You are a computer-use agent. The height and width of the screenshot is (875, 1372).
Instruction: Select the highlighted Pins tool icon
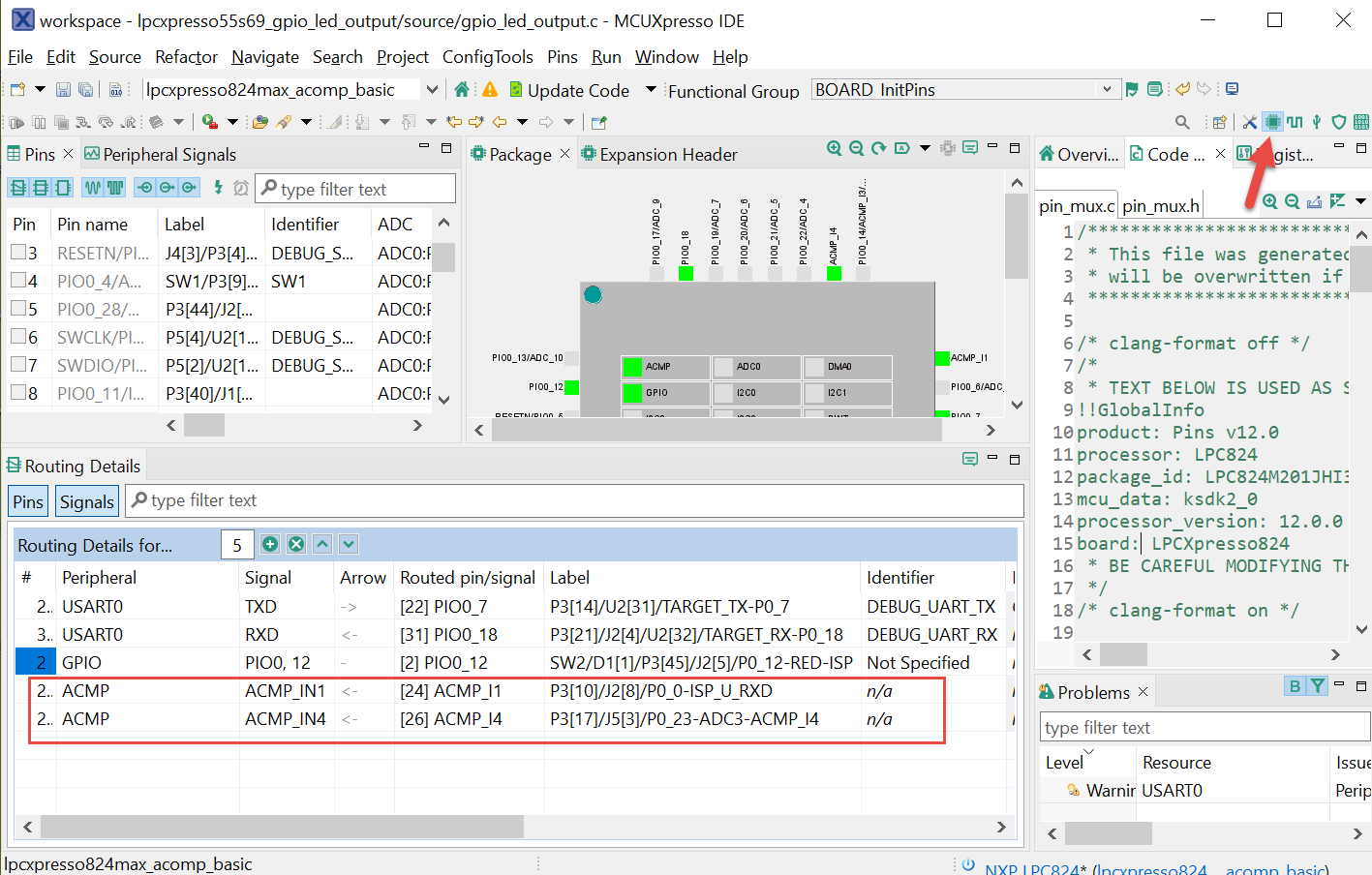click(1271, 121)
